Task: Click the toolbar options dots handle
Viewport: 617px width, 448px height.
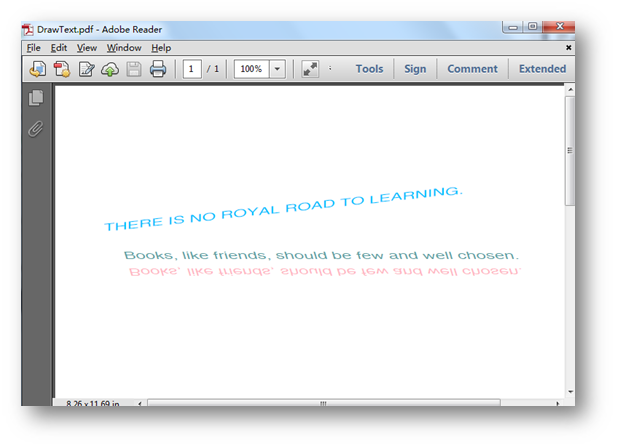Action: pyautogui.click(x=330, y=68)
